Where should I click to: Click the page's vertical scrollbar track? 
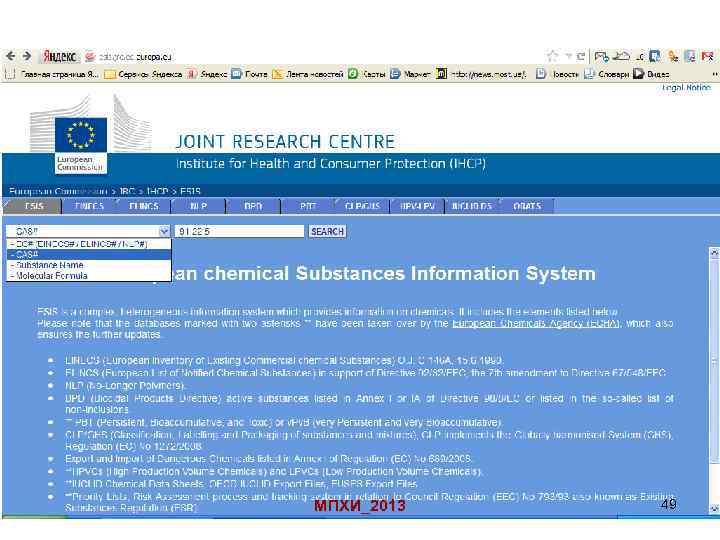click(x=714, y=381)
